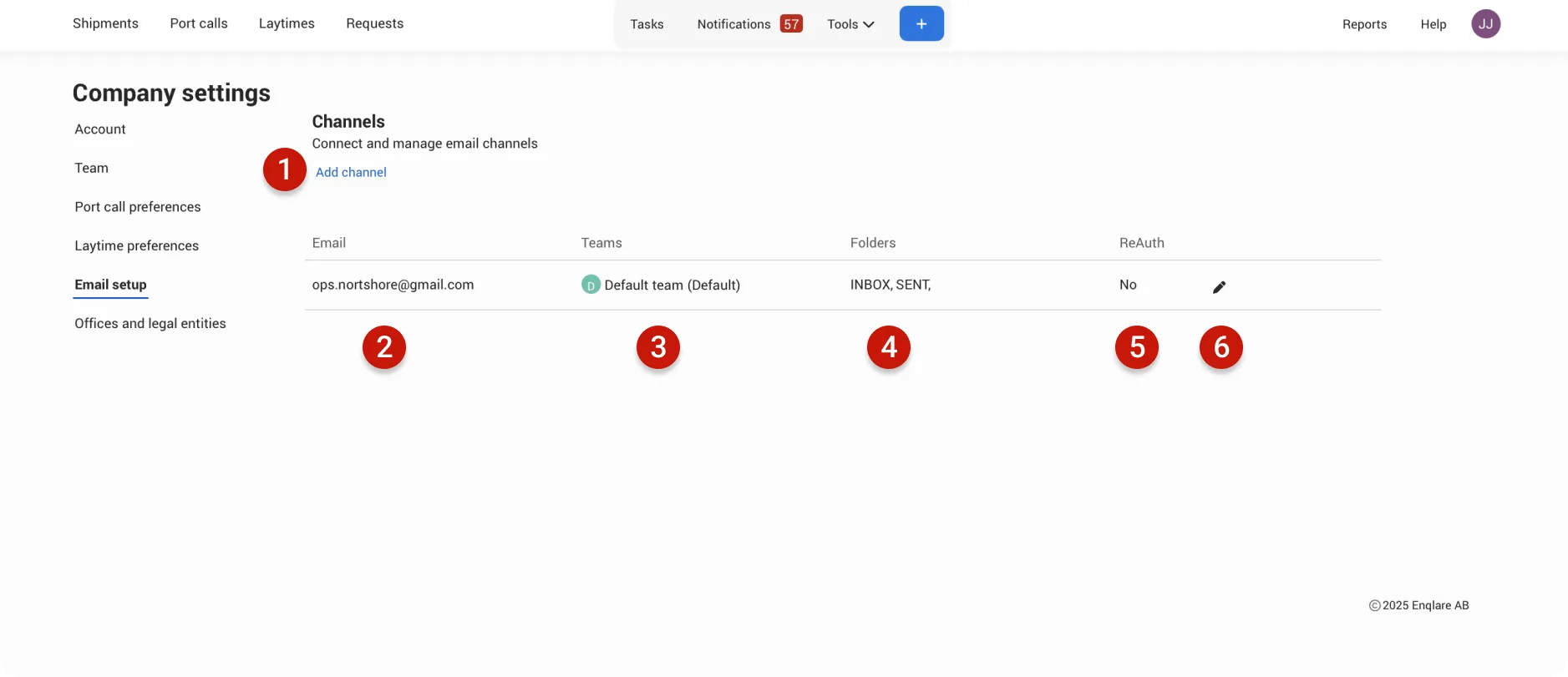Click the Channels section heading

[348, 121]
